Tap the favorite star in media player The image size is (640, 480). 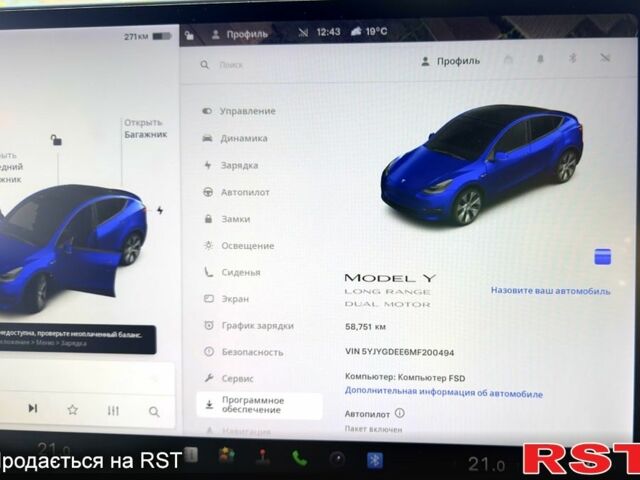(73, 409)
